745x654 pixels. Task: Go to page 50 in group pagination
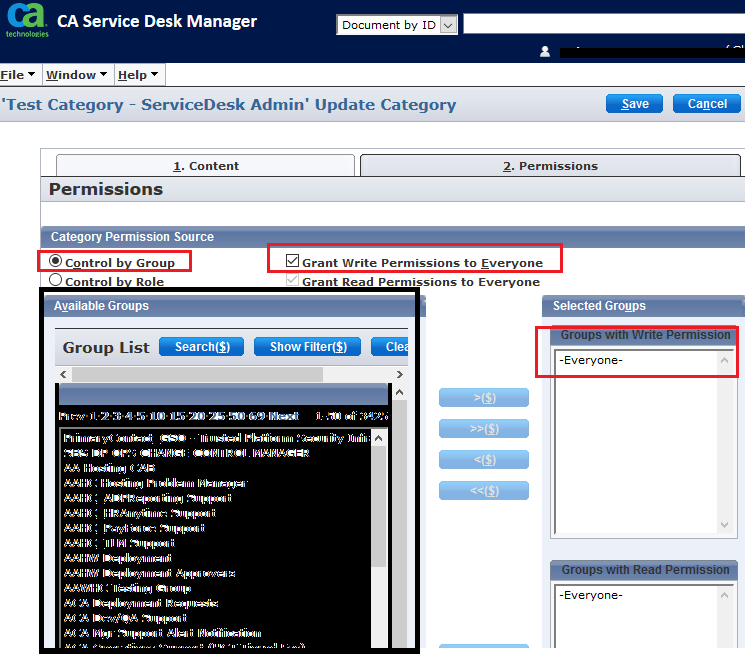237,416
